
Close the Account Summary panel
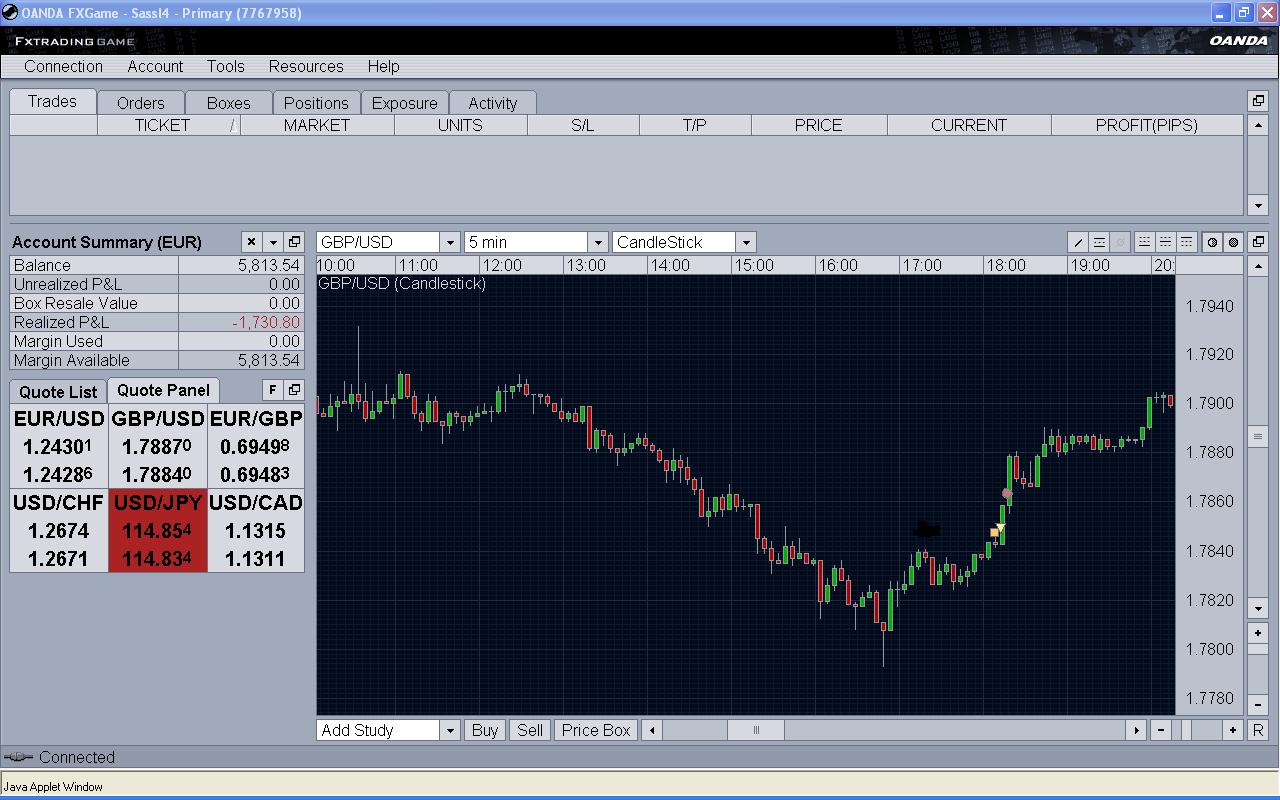pyautogui.click(x=251, y=242)
